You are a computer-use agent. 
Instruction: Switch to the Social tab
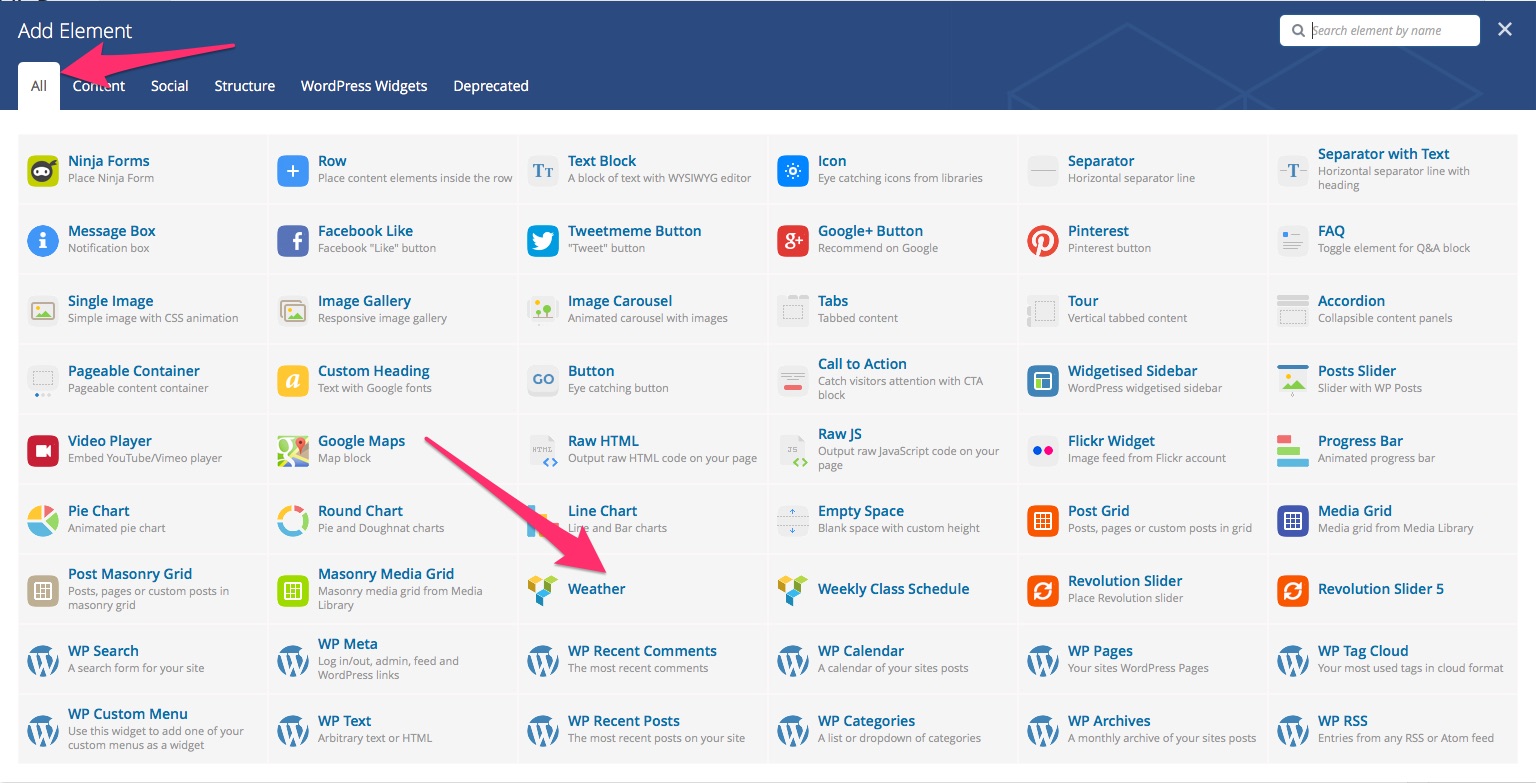pyautogui.click(x=170, y=86)
